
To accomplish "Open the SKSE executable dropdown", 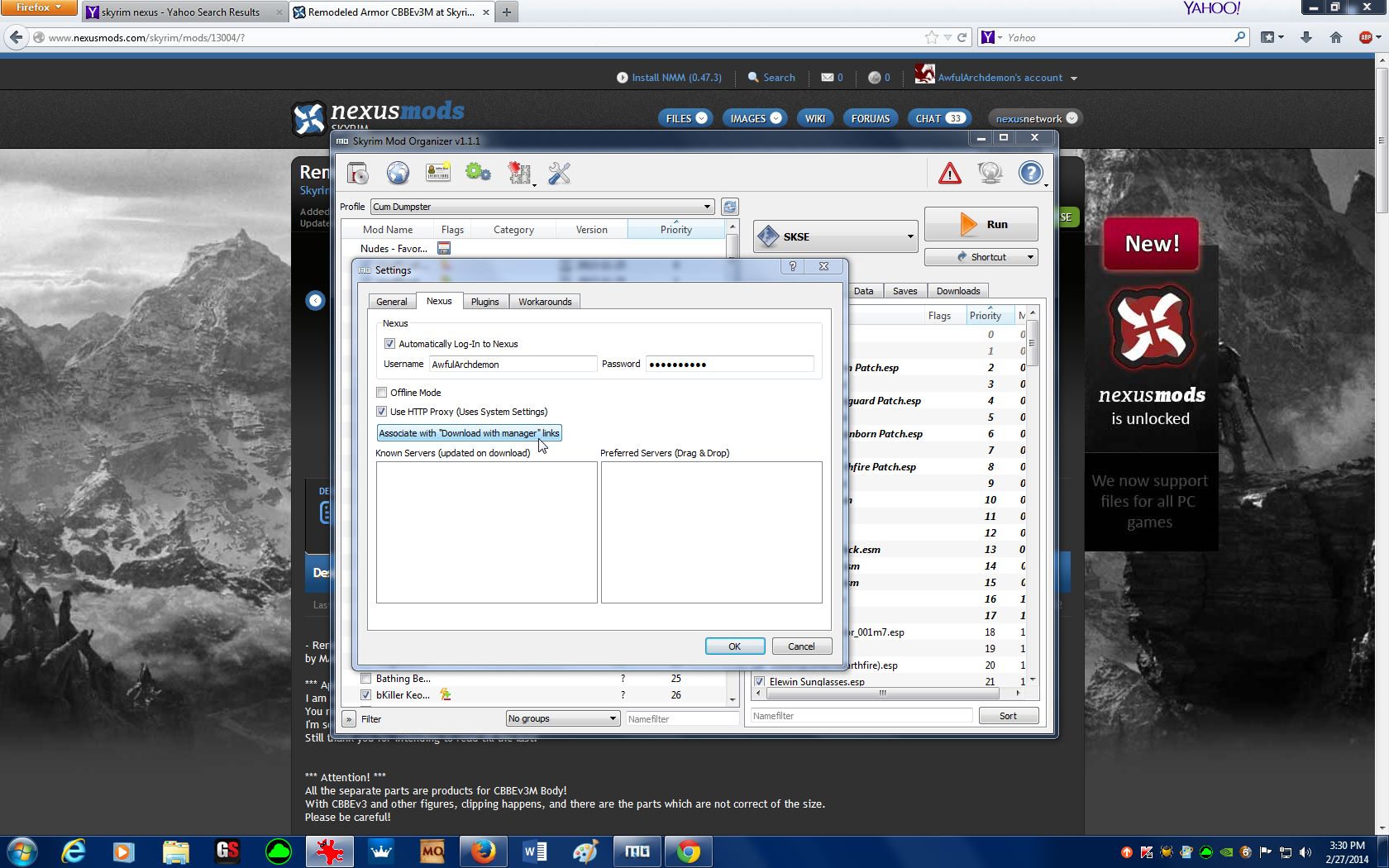I will tap(836, 236).
